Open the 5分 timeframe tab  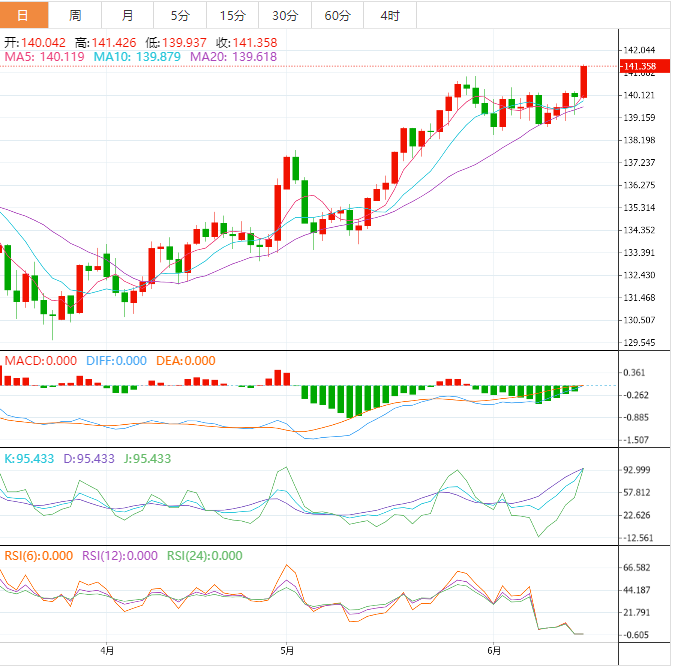179,15
